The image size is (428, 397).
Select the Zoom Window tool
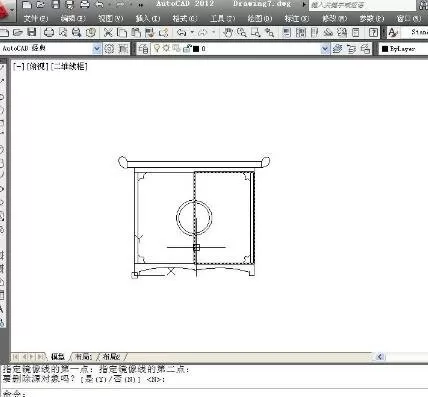coord(256,32)
